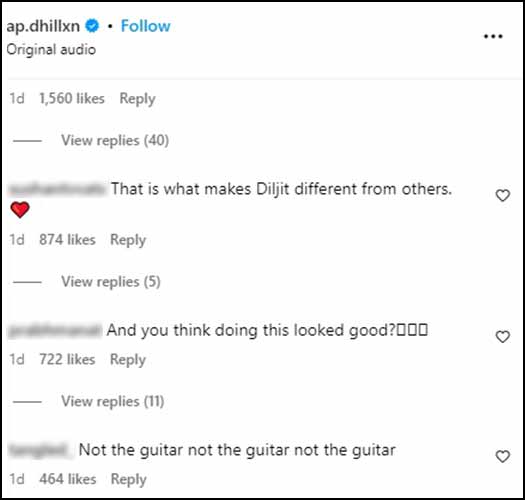Like the 'Diljit different from others' comment
525x500 pixels.
click(502, 196)
